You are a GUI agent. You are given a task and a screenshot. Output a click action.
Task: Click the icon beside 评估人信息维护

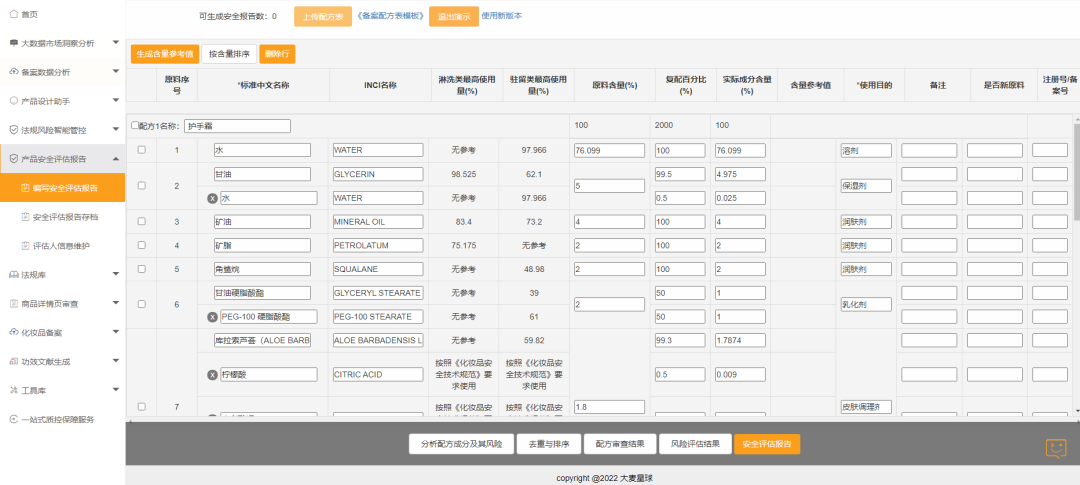point(25,245)
